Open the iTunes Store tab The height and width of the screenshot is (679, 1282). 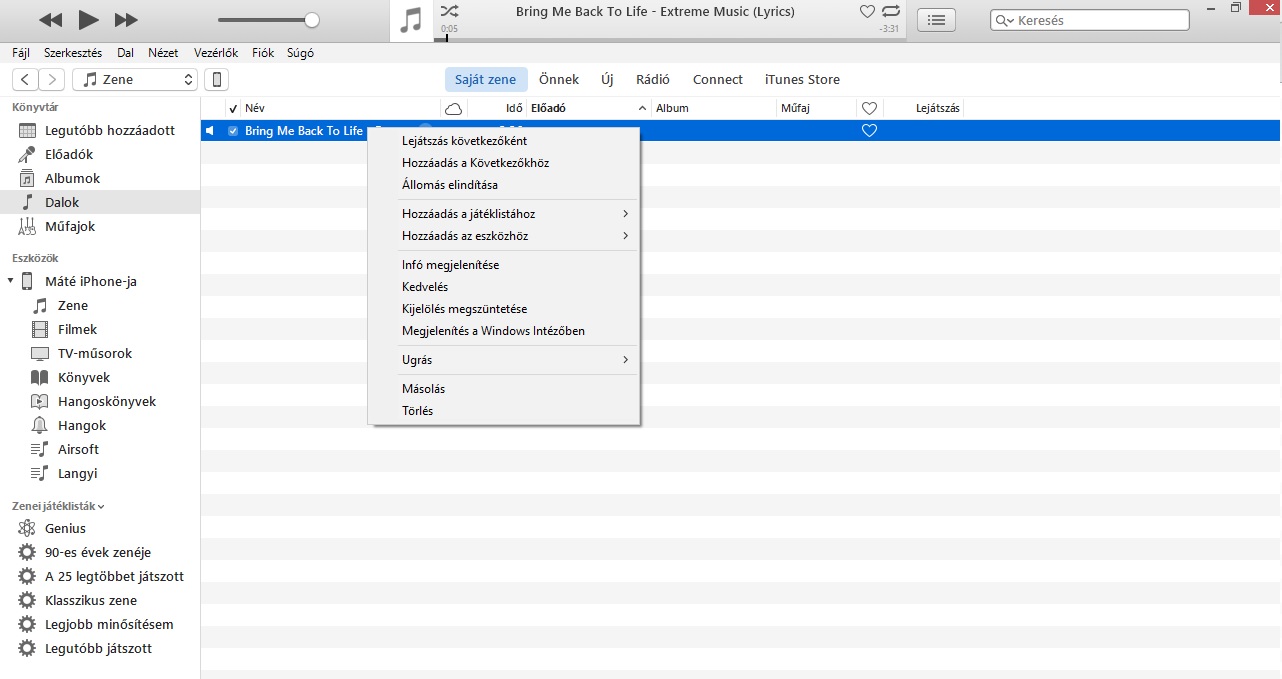click(802, 80)
